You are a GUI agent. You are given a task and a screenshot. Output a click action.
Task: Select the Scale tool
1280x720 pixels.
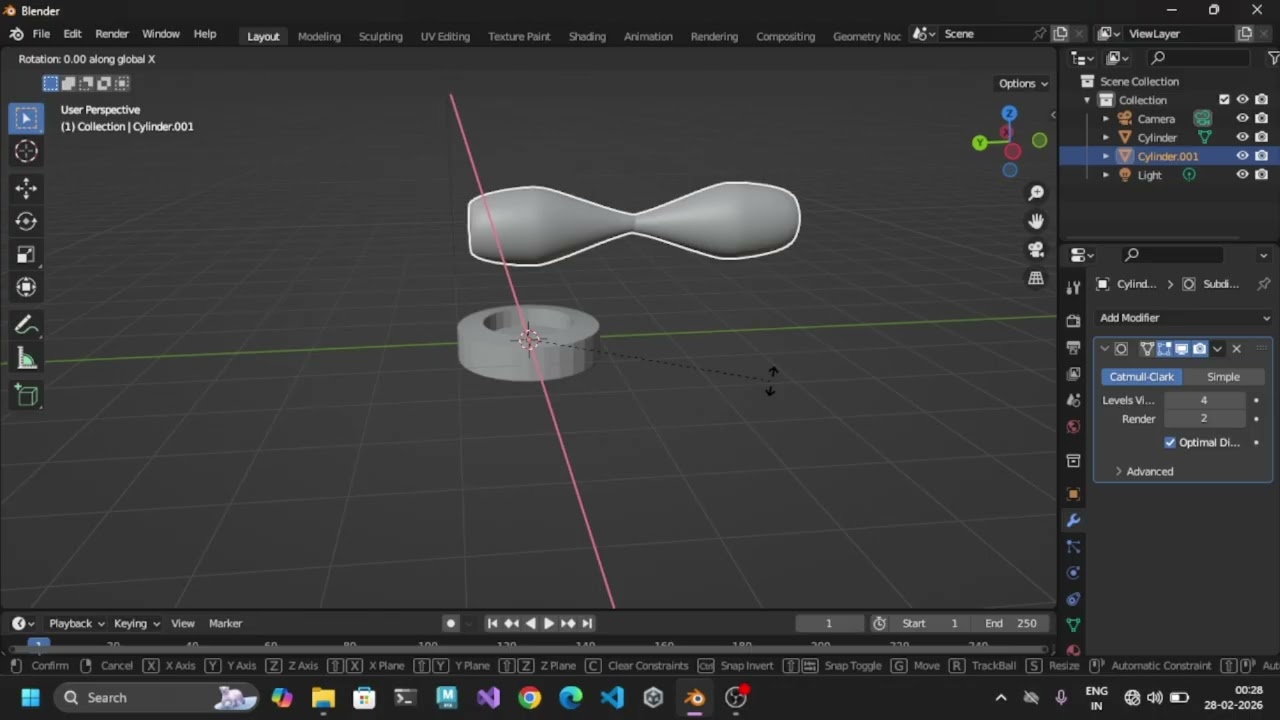click(x=26, y=254)
